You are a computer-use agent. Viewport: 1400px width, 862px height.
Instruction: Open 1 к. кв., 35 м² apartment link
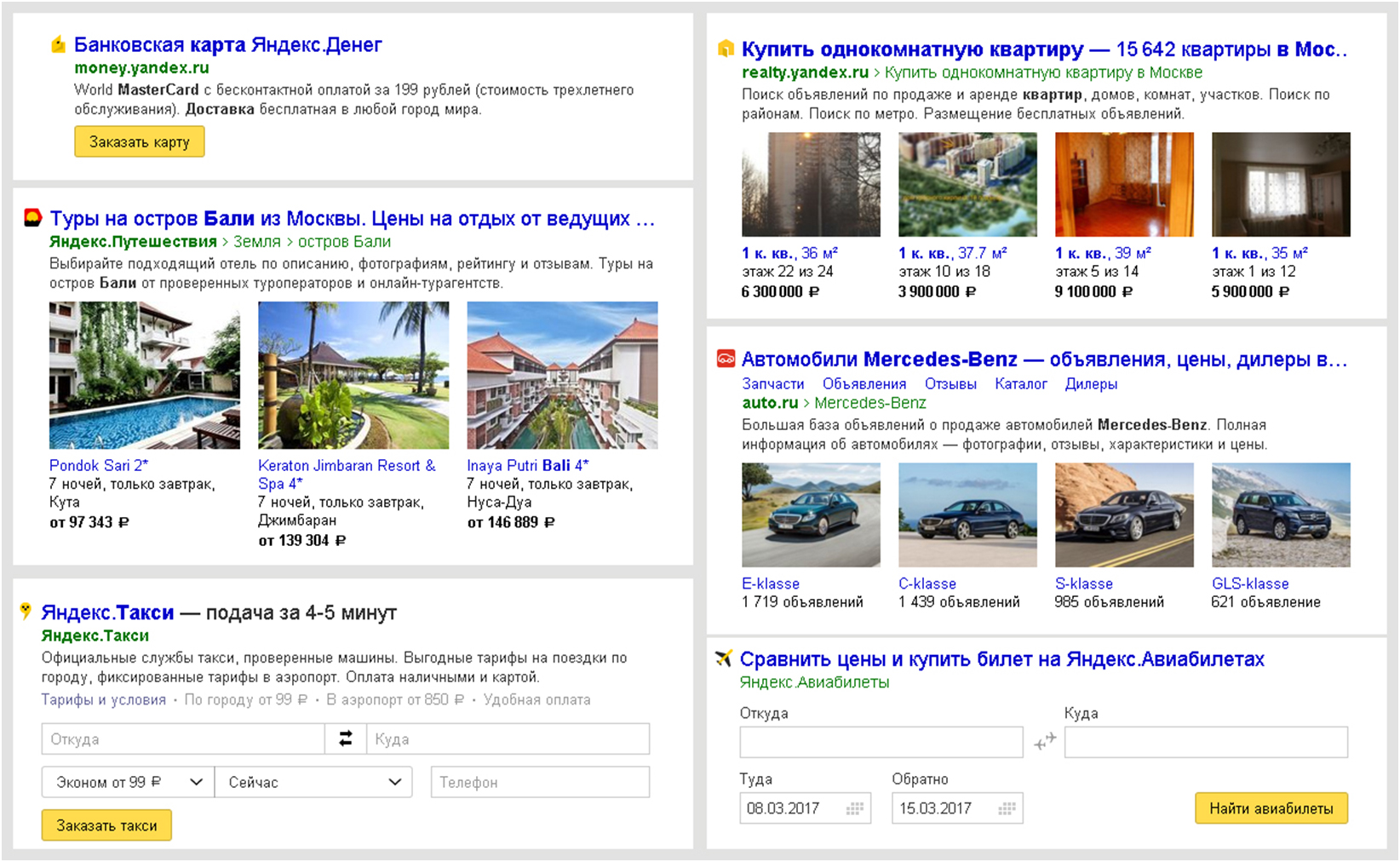tap(1259, 253)
